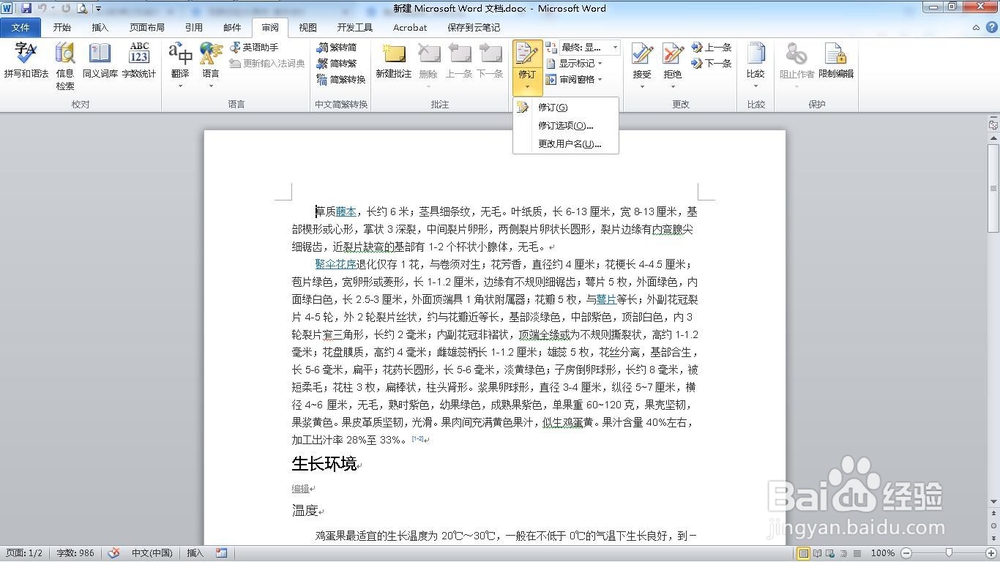1000x562 pixels.
Task: Open the Translate (翻译) menu
Action: [x=180, y=65]
